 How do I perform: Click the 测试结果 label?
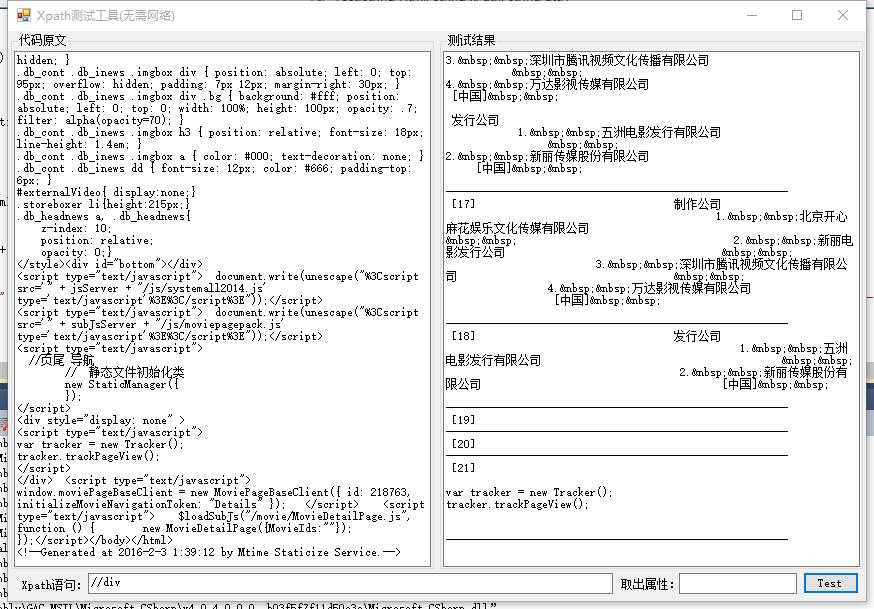click(x=471, y=40)
